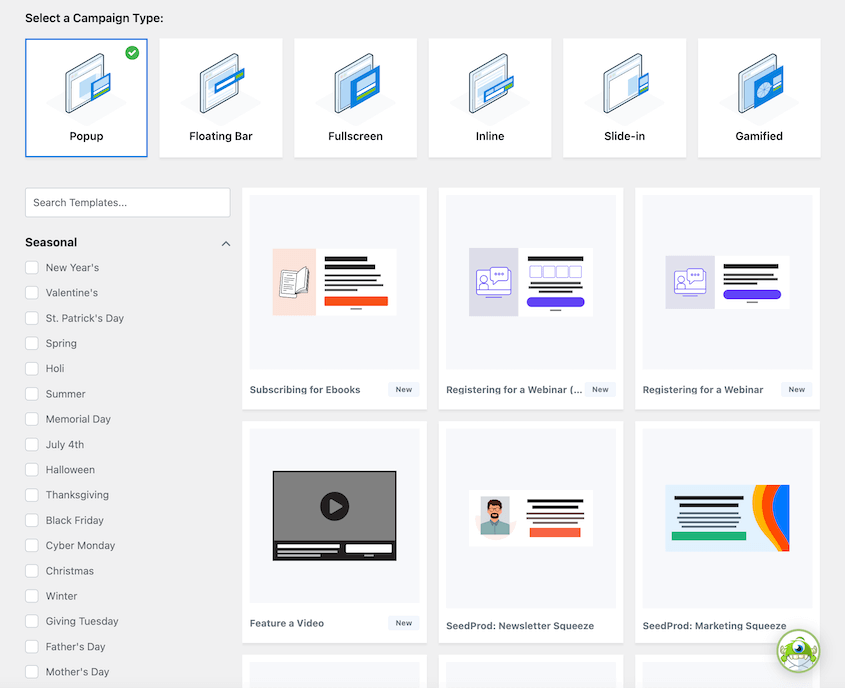Select the Floating Bar campaign type
This screenshot has width=845, height=688.
pyautogui.click(x=220, y=97)
